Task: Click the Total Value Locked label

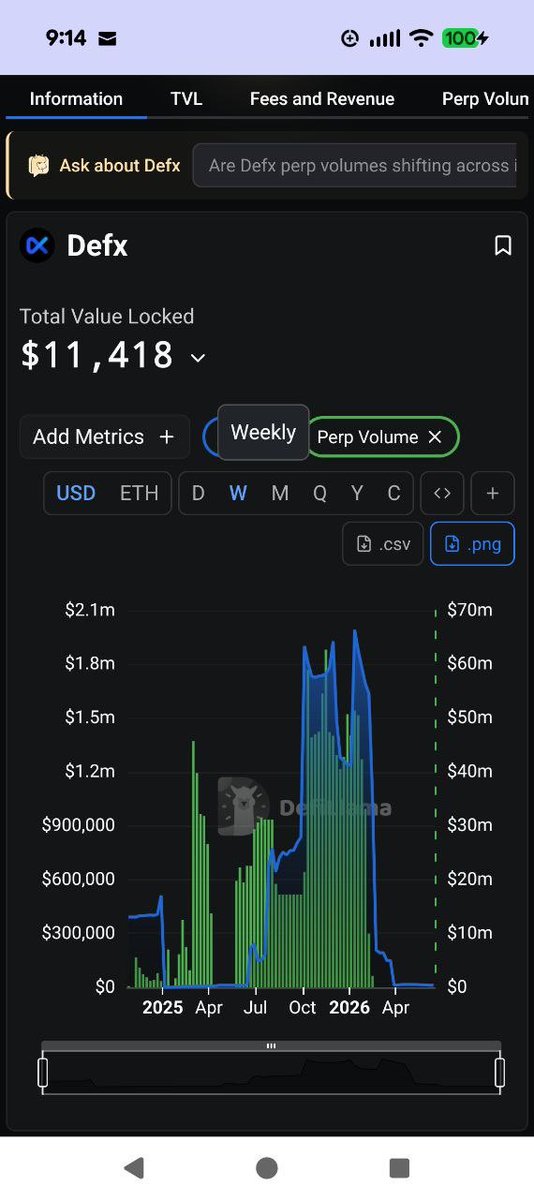Action: (106, 316)
